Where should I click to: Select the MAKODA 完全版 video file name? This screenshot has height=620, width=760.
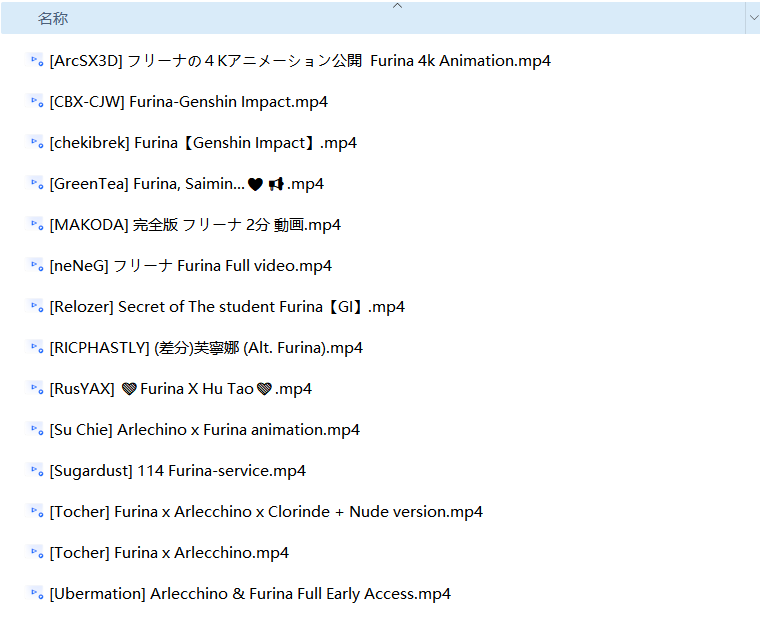pos(195,225)
